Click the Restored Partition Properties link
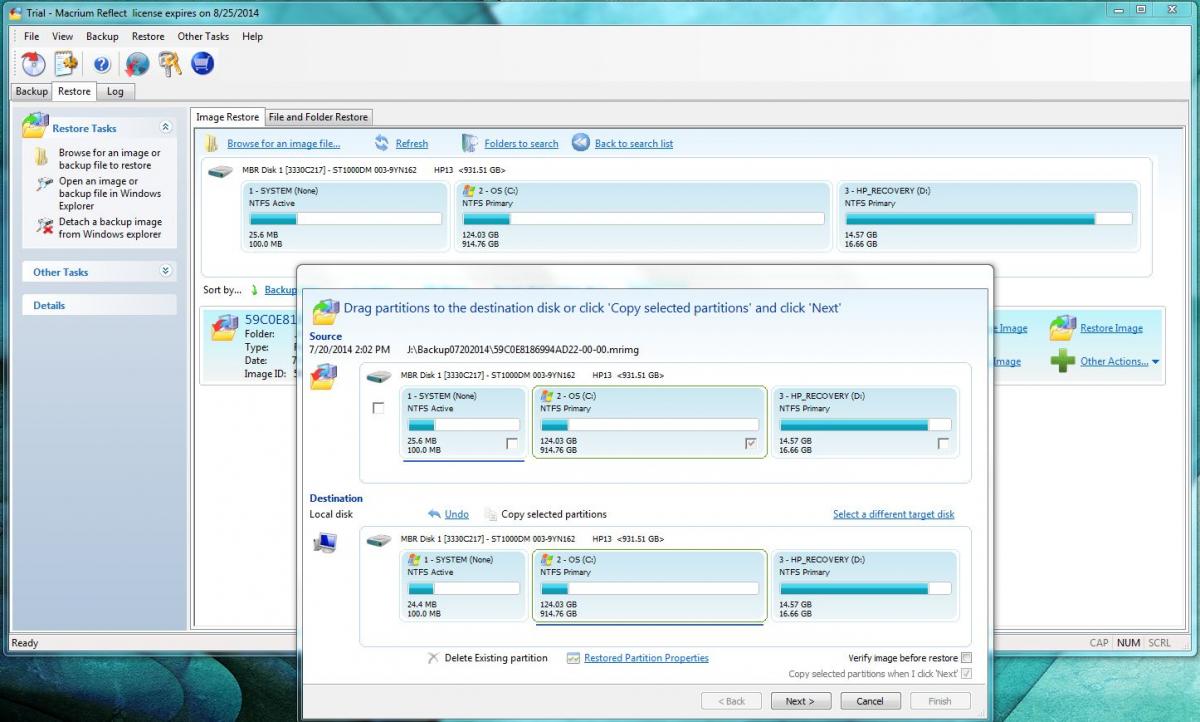1200x722 pixels. click(646, 658)
